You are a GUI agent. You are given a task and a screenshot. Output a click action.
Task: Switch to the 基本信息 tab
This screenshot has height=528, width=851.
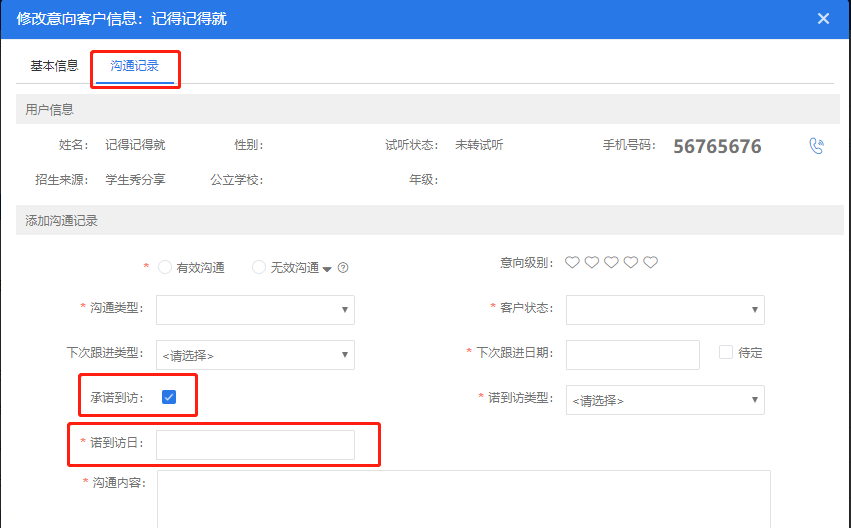pyautogui.click(x=54, y=66)
